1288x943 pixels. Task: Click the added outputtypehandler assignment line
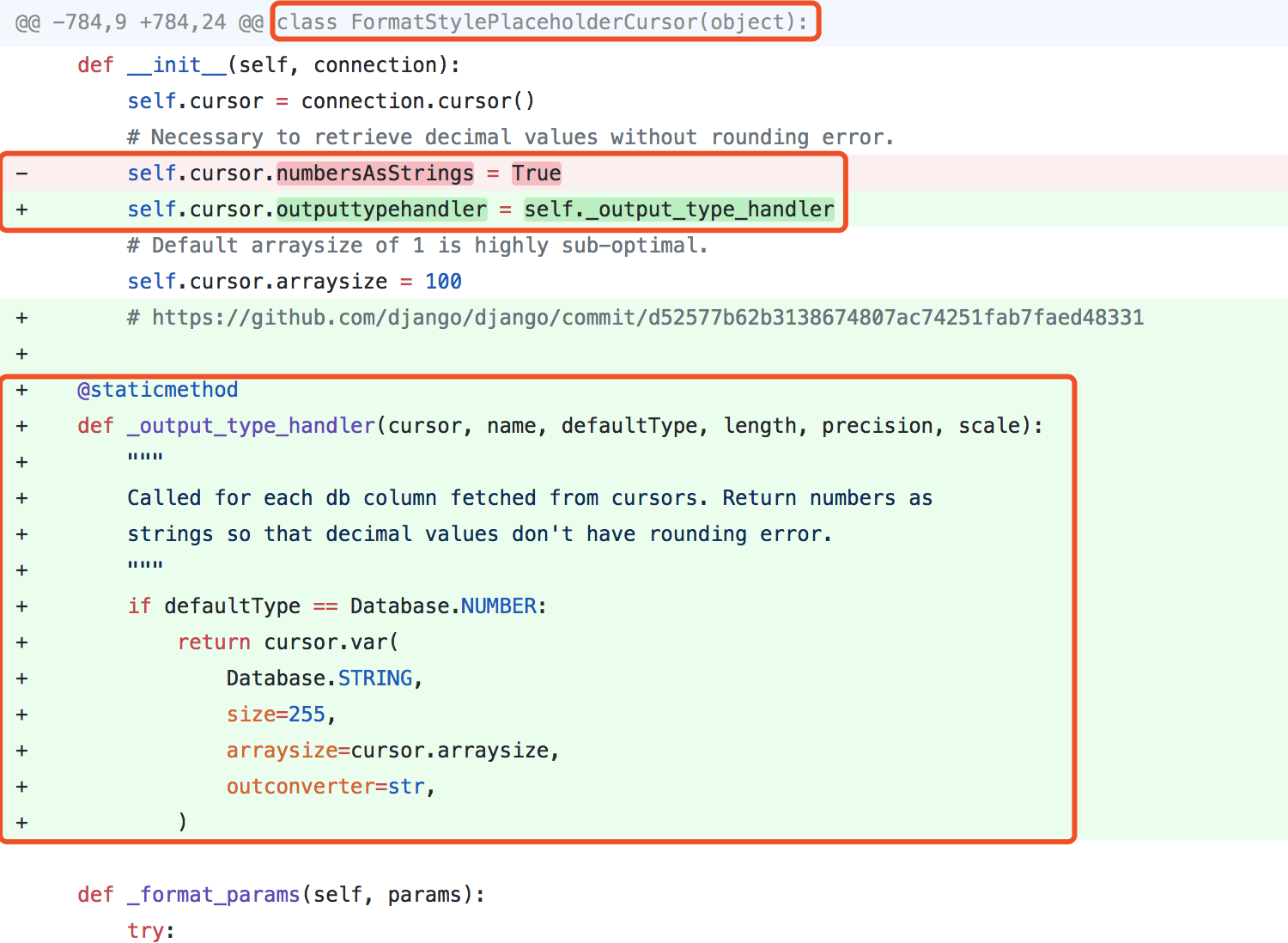[481, 209]
